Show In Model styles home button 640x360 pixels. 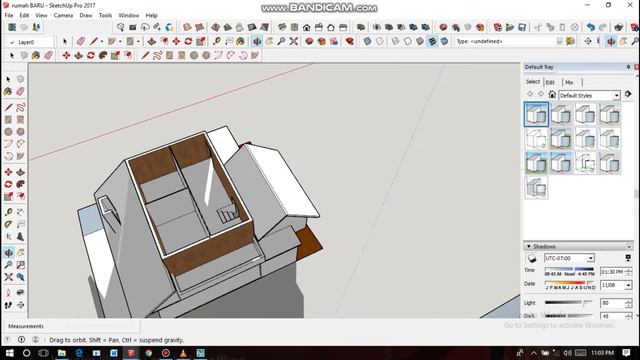coord(552,95)
